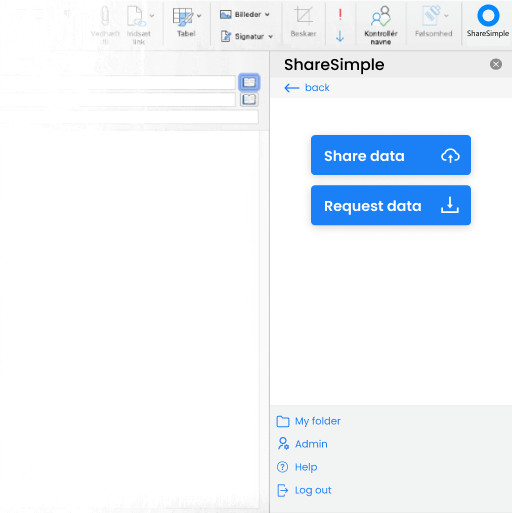Click the subject input field
512x513 pixels.
(129, 117)
